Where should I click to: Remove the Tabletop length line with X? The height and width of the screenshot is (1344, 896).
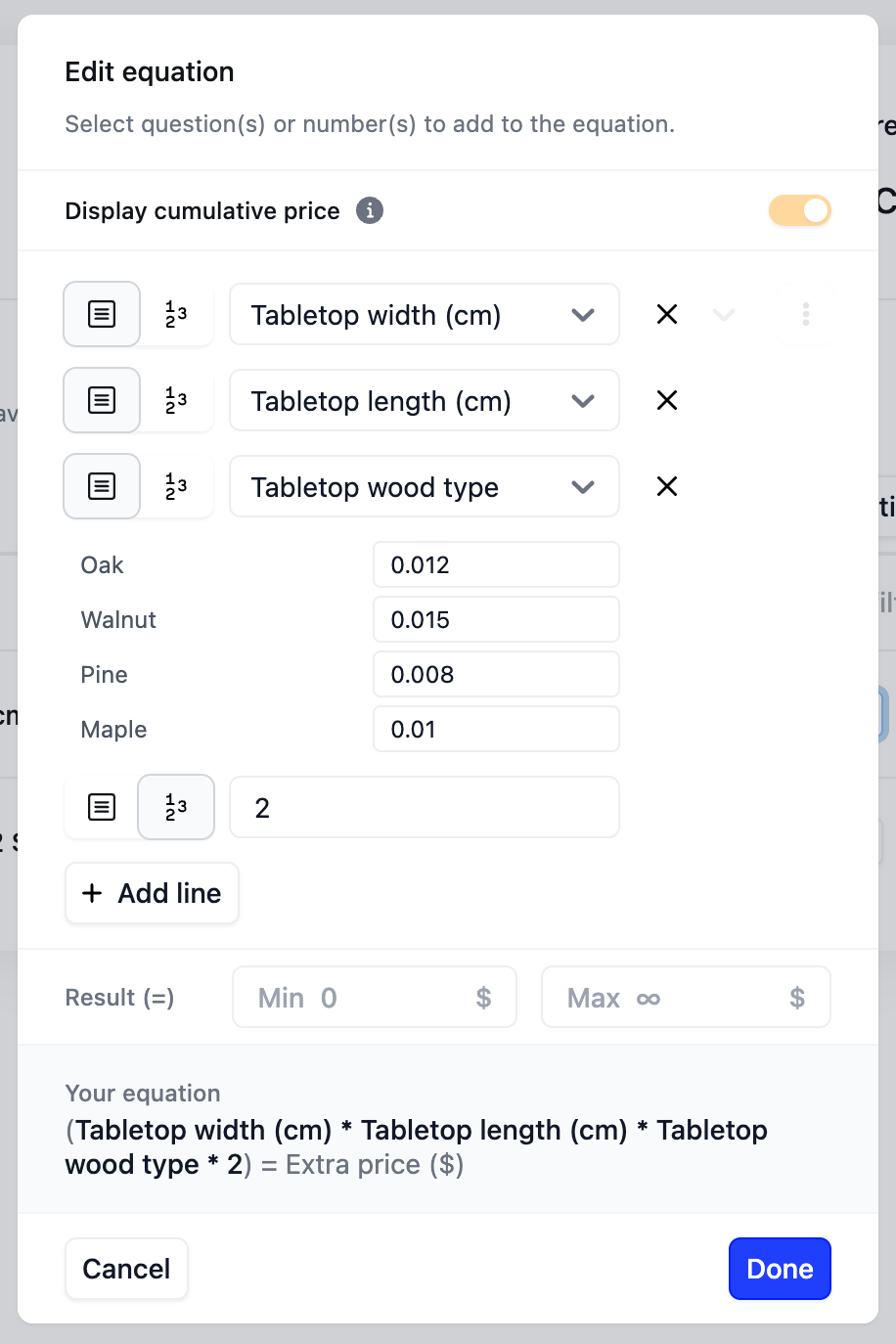tap(667, 400)
